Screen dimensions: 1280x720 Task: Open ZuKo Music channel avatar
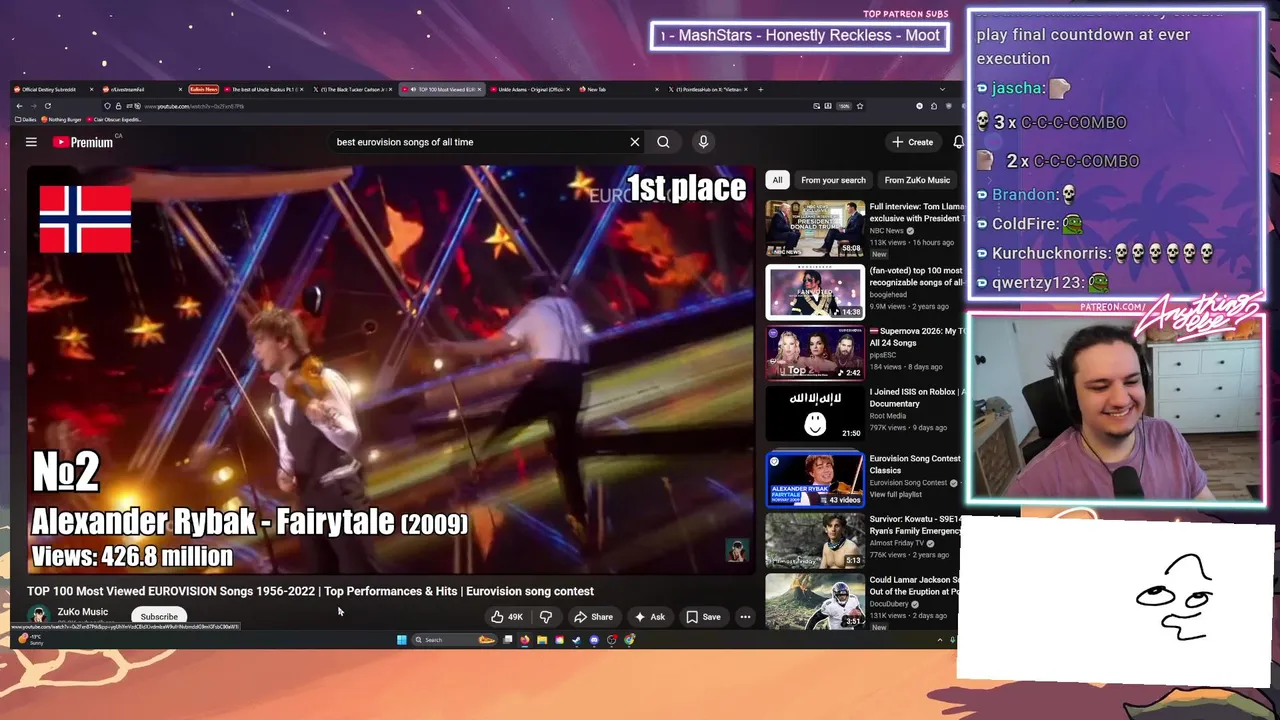point(39,616)
